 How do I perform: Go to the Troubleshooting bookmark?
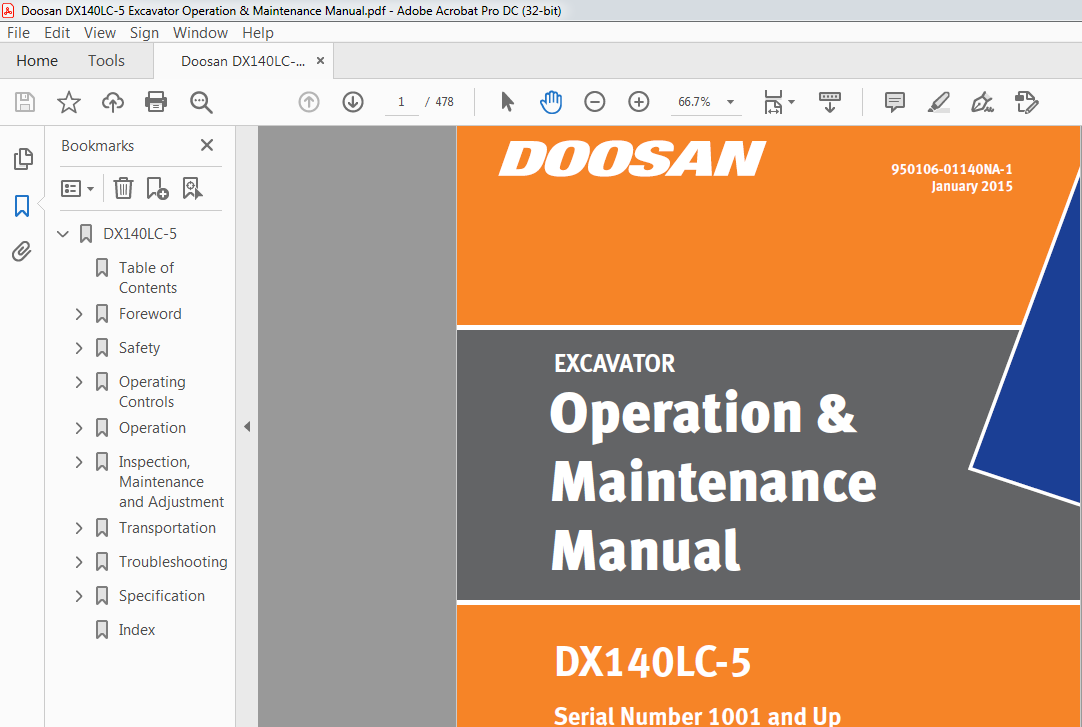tap(173, 561)
